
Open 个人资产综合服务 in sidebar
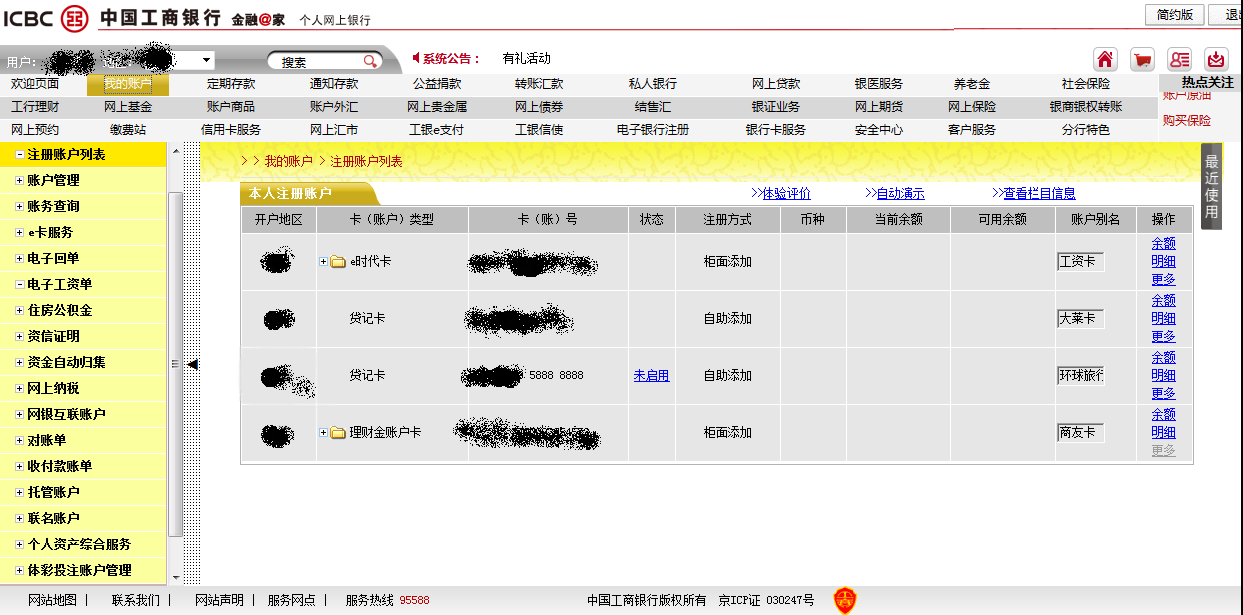tap(80, 544)
